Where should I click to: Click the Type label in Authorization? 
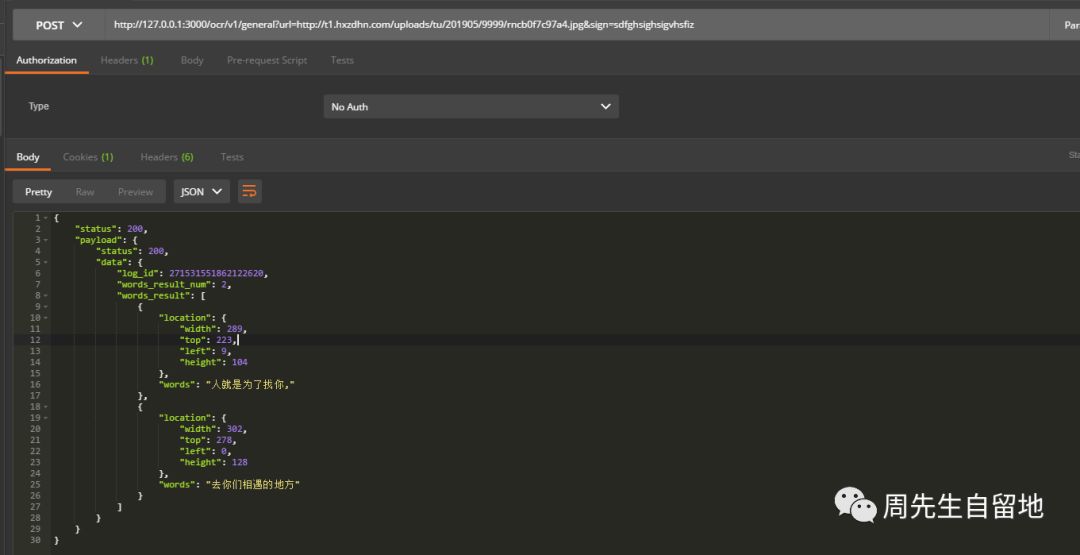tap(39, 107)
